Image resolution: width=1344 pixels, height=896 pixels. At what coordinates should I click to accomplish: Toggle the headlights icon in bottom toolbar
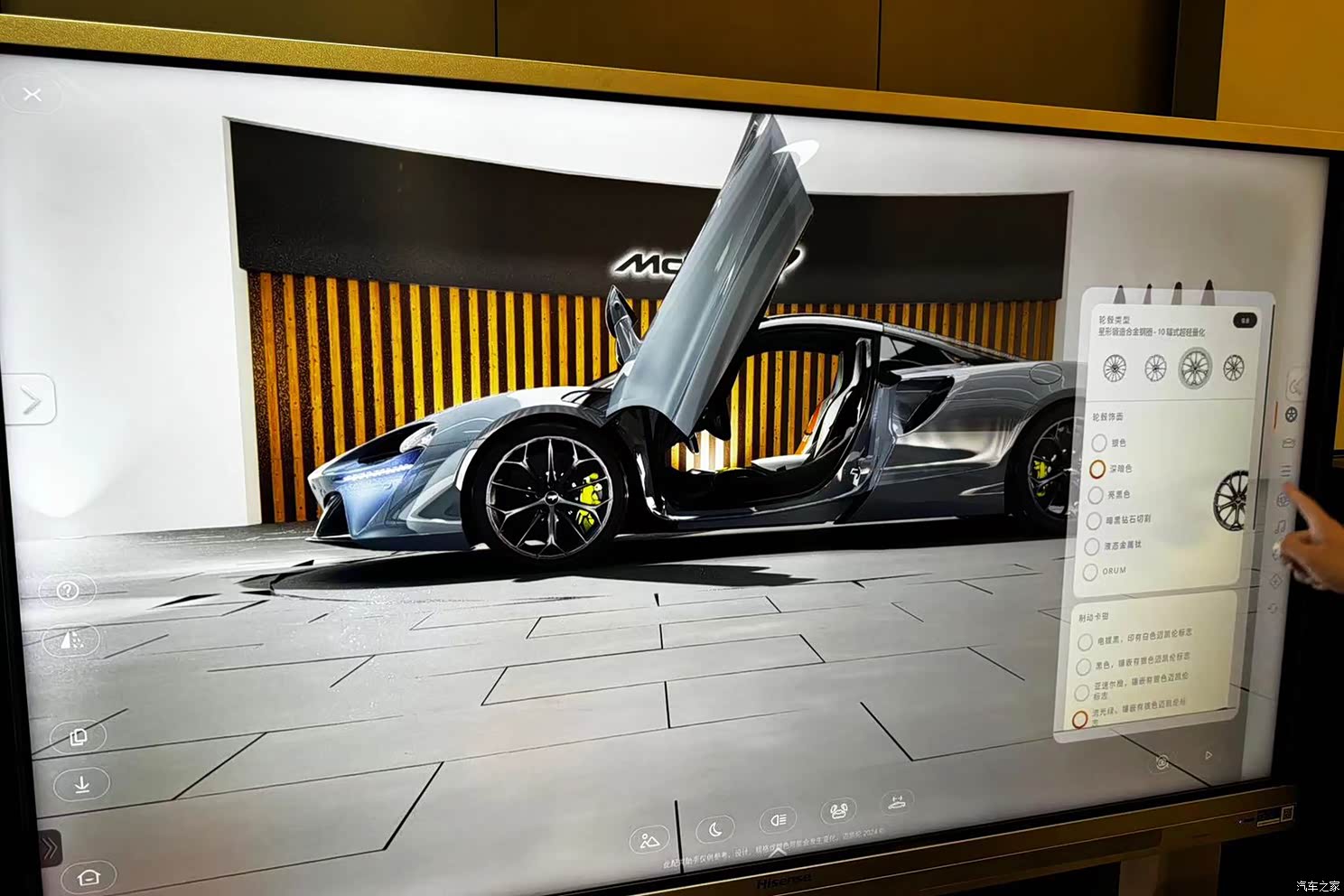click(x=777, y=820)
